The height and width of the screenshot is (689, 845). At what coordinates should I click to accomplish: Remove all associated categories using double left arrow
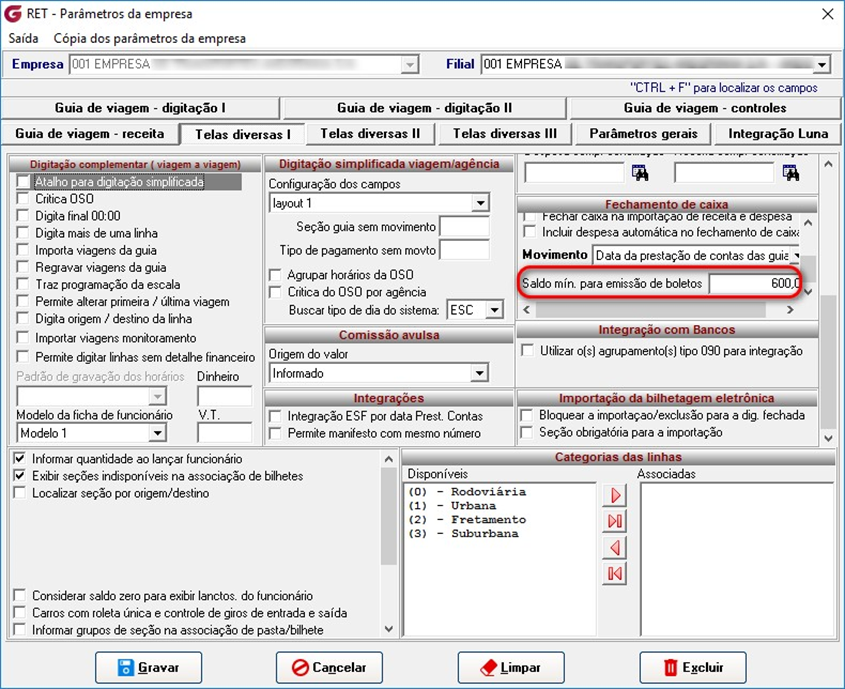point(614,573)
